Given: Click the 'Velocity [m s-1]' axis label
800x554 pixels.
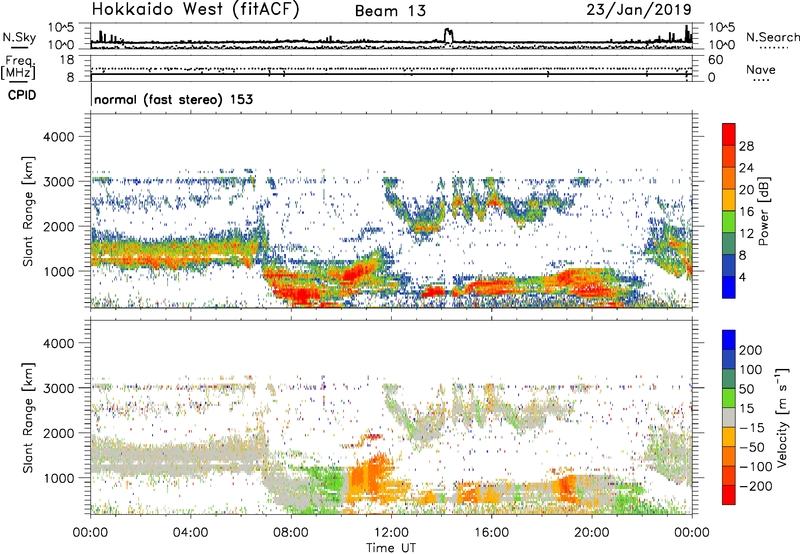Looking at the screenshot, I should coord(782,417).
